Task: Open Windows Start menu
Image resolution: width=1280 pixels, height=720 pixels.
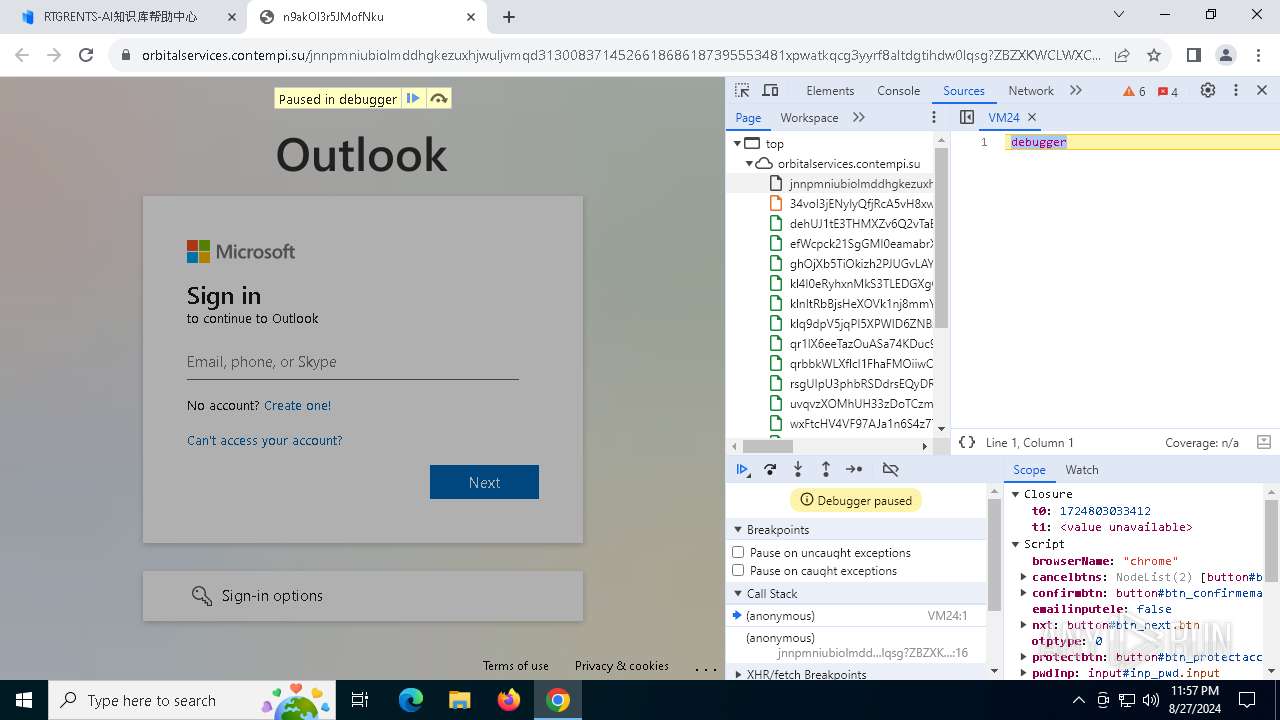Action: [24, 700]
